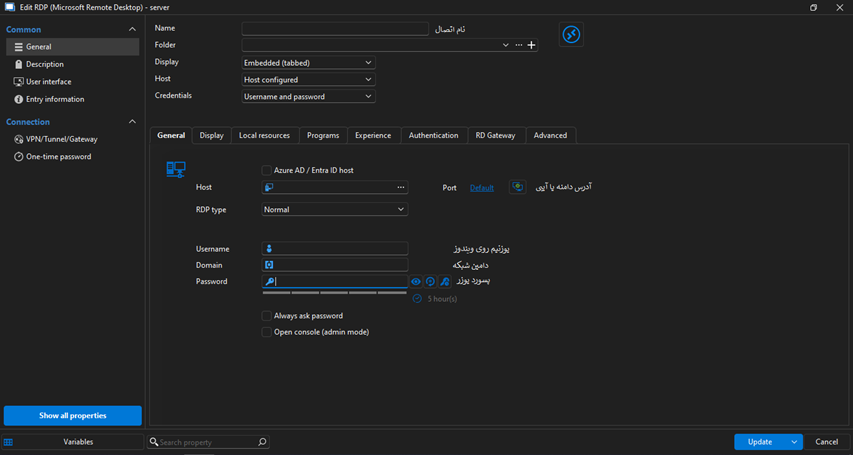Screen dimensions: 853x455
Task: Focus the Password input field
Action: (335, 281)
